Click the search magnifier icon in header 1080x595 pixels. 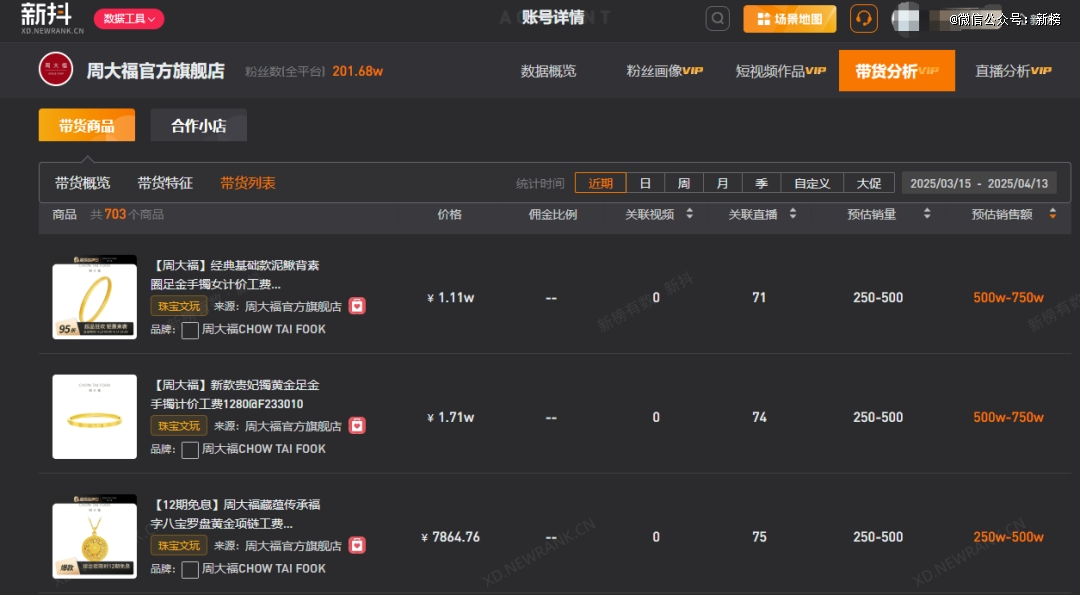coord(717,19)
